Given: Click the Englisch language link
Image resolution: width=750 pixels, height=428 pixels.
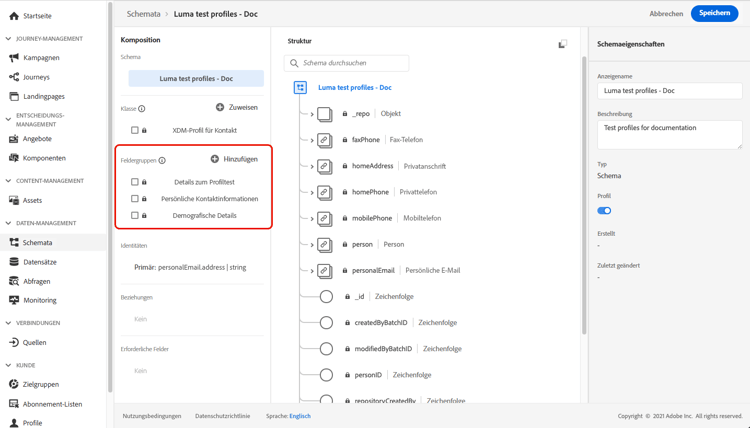Looking at the screenshot, I should 300,416.
